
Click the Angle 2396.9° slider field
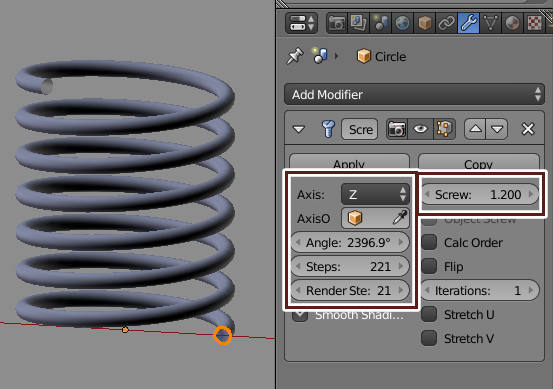[350, 242]
